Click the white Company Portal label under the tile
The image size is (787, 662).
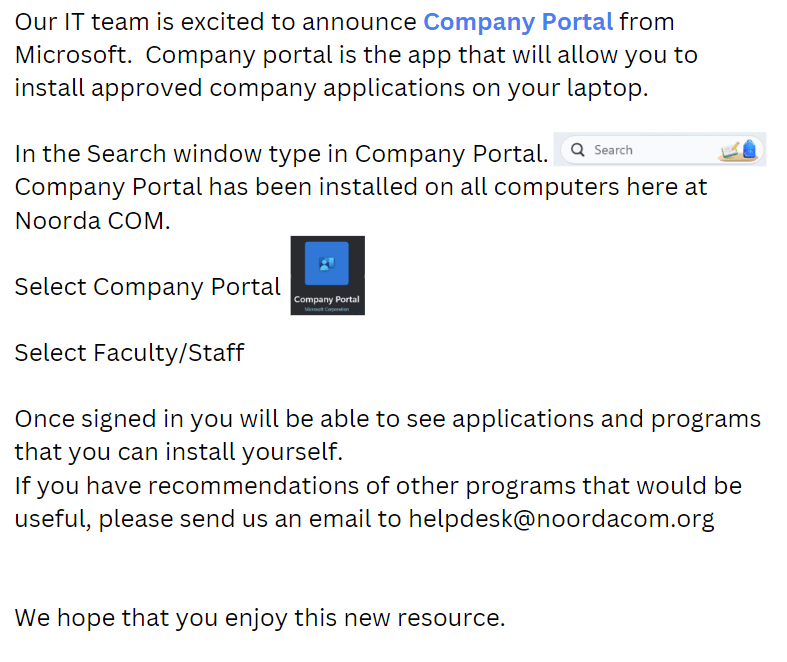pyautogui.click(x=327, y=299)
